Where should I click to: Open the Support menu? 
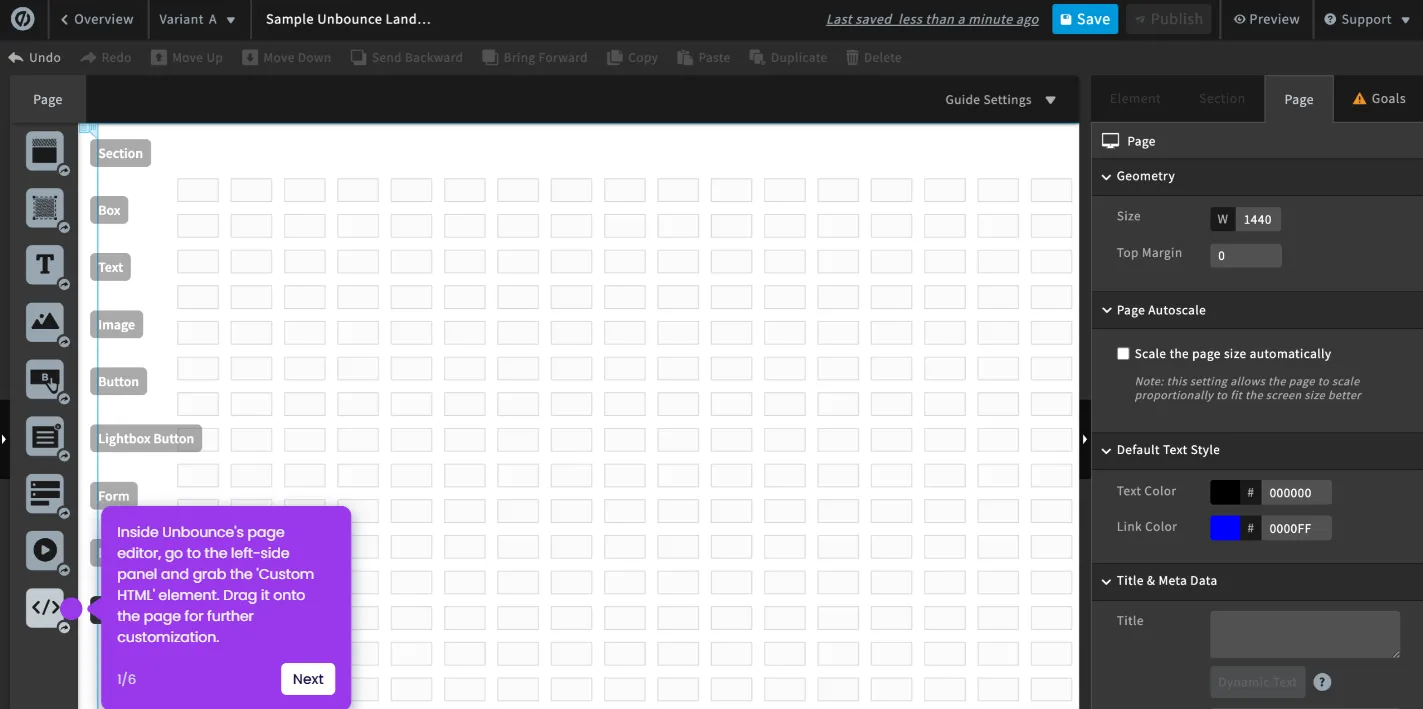[1367, 19]
